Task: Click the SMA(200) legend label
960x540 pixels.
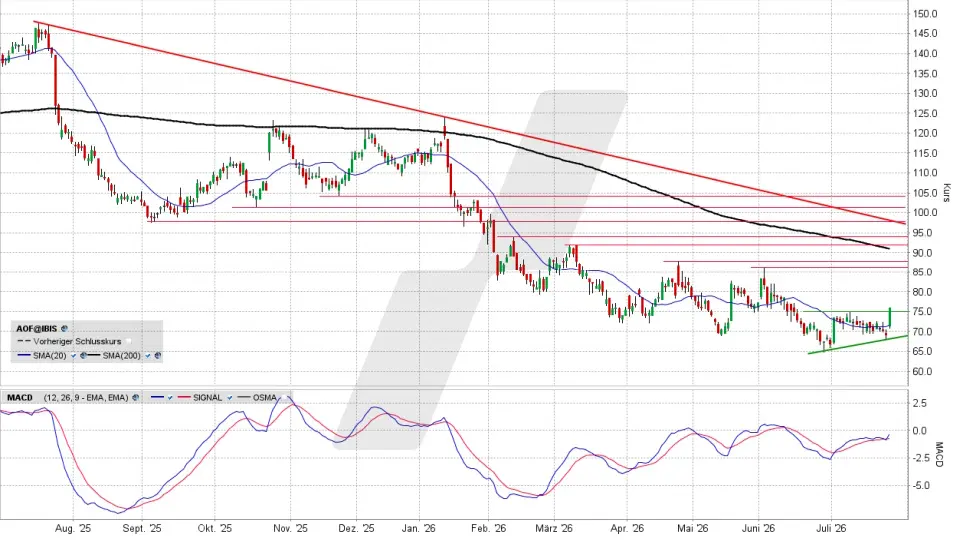Action: [x=121, y=356]
